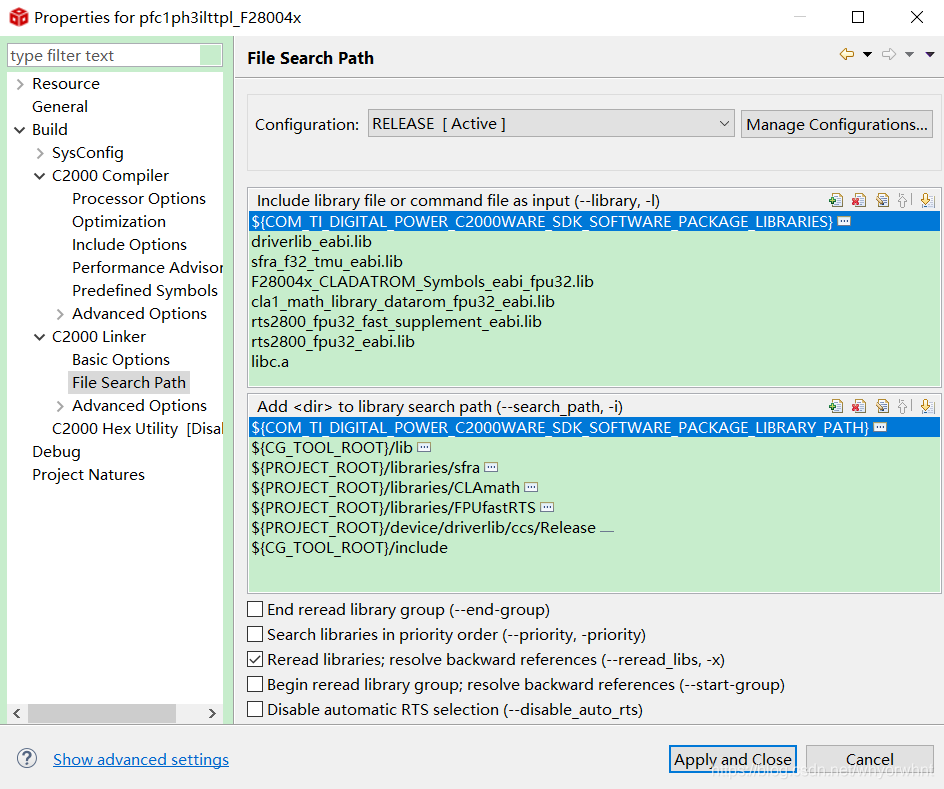Expand the SysConfig tree node
The width and height of the screenshot is (944, 789).
40,153
